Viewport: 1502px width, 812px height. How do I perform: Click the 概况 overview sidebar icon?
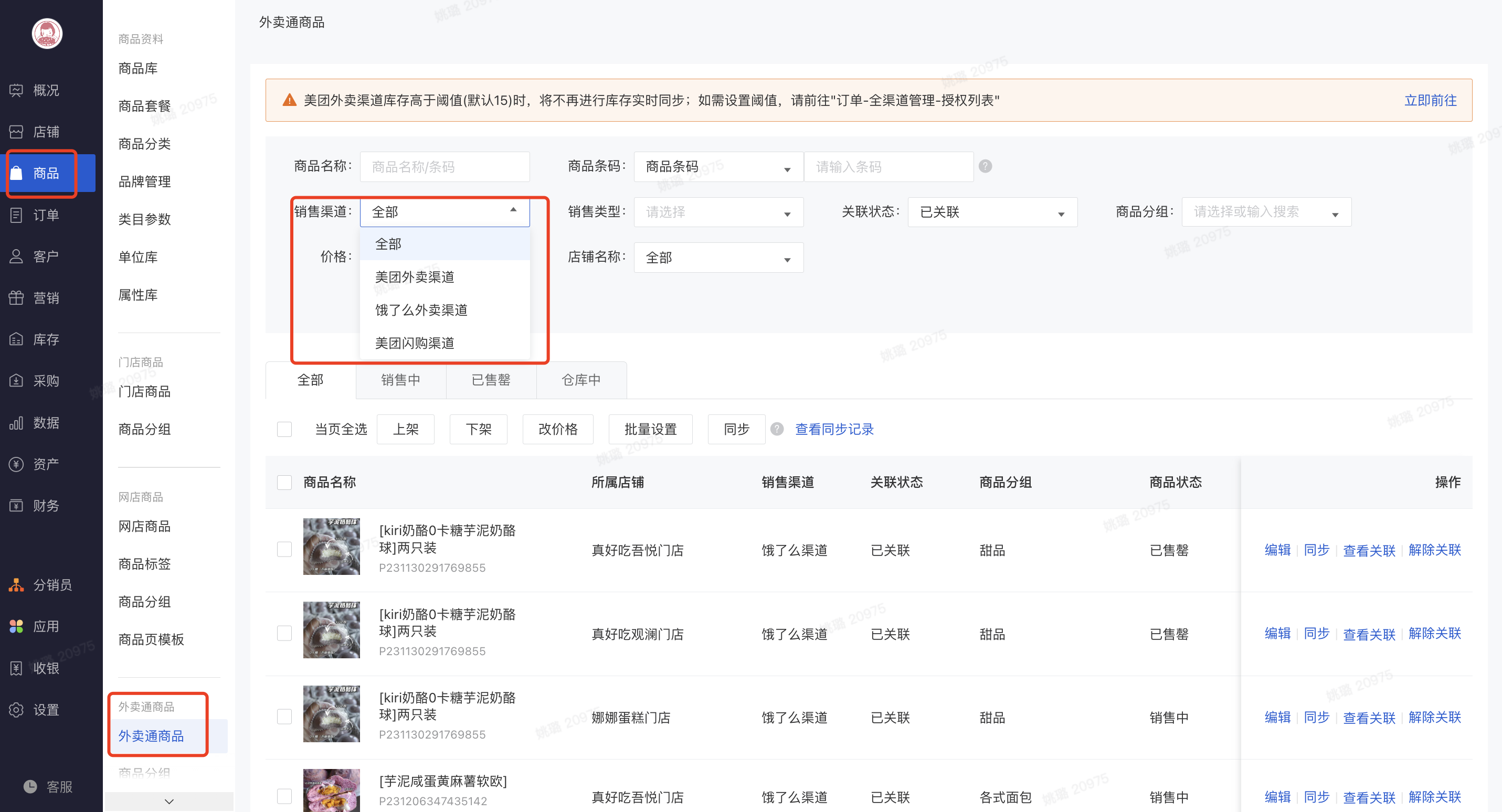16,90
